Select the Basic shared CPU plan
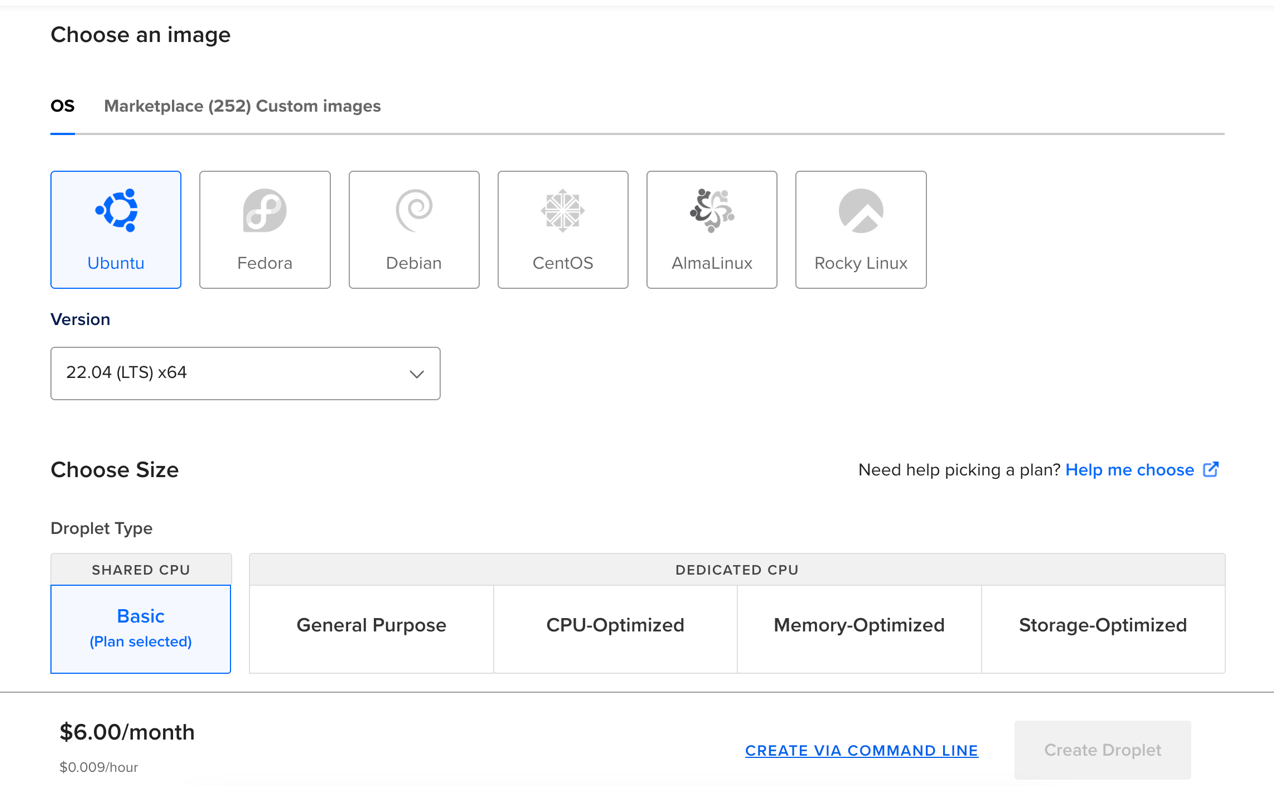 (x=141, y=629)
